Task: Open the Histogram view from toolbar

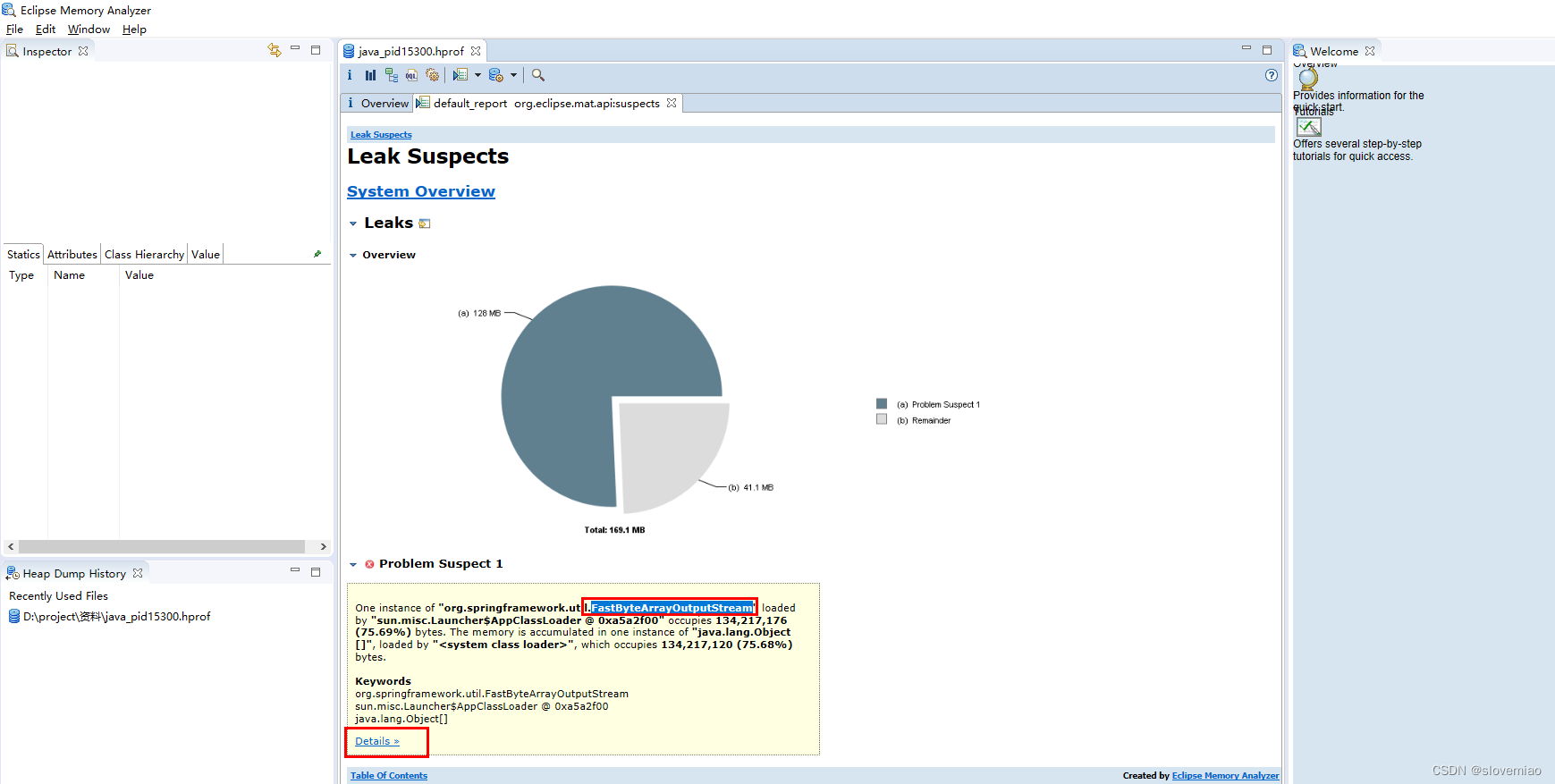Action: click(370, 75)
